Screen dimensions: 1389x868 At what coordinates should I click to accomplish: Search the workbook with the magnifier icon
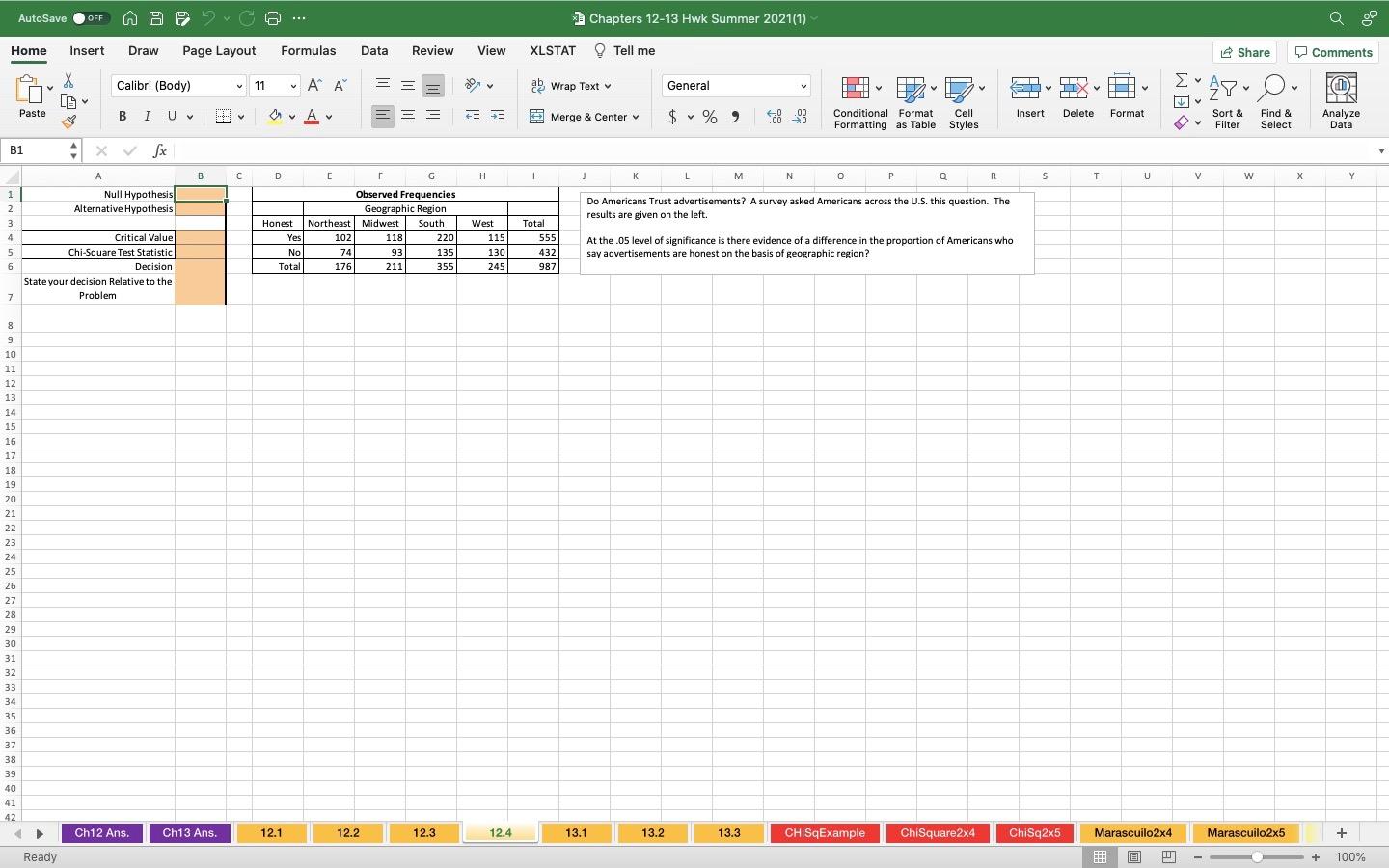[x=1336, y=18]
